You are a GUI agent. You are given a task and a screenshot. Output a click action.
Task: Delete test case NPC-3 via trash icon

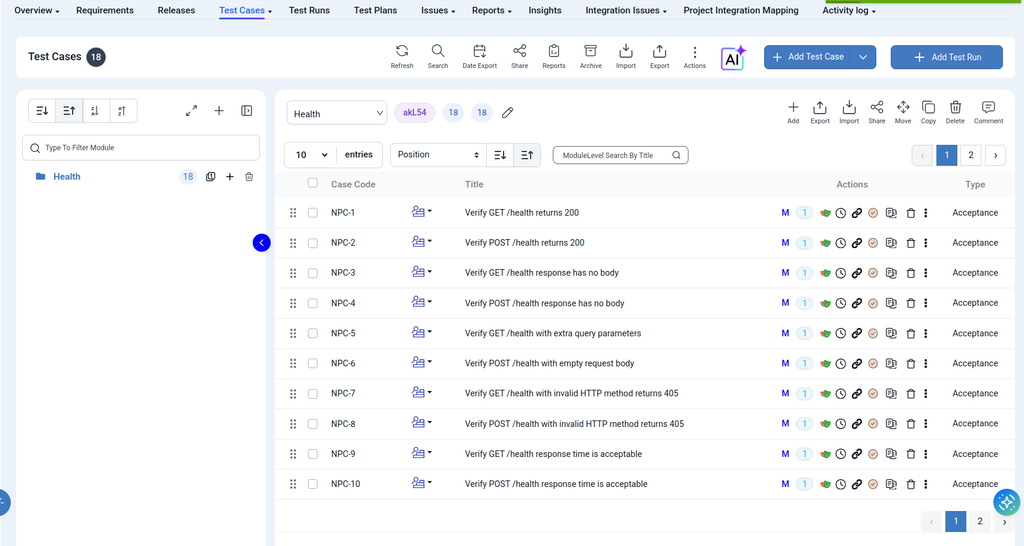[910, 273]
